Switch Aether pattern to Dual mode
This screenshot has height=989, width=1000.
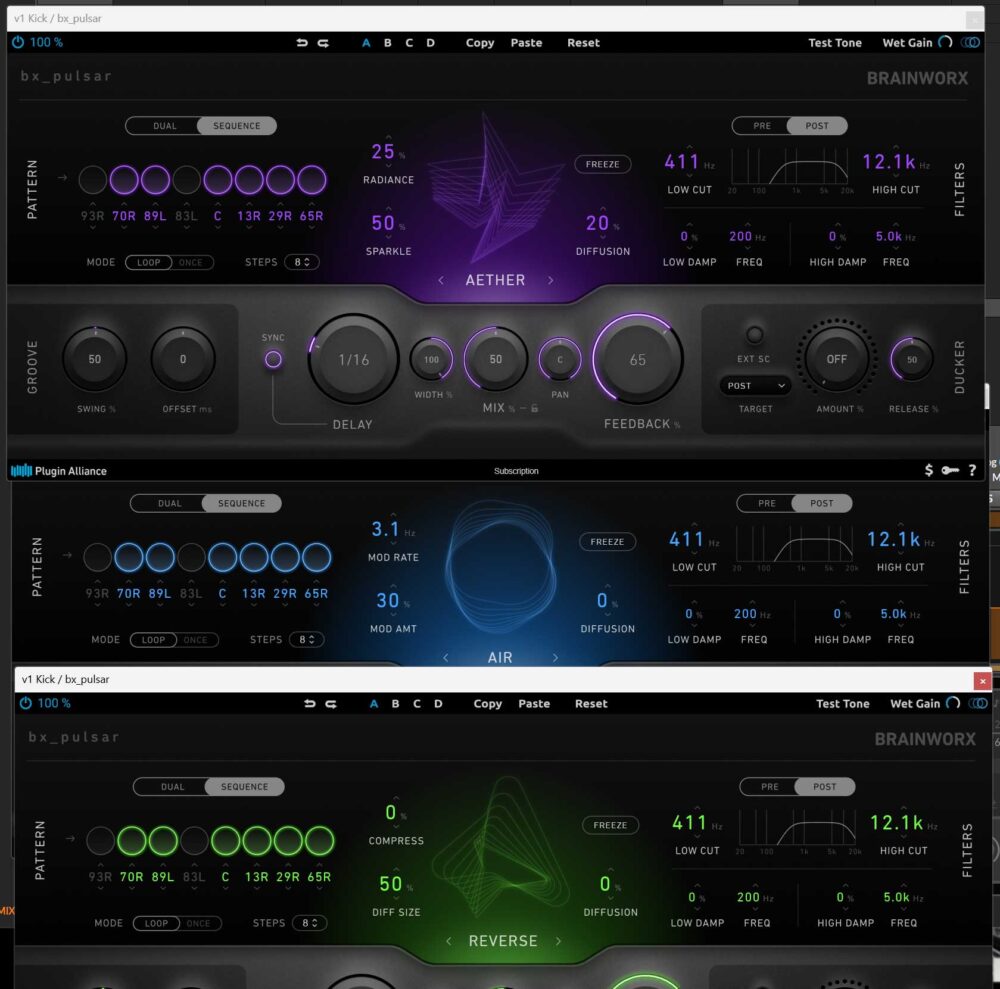(164, 126)
